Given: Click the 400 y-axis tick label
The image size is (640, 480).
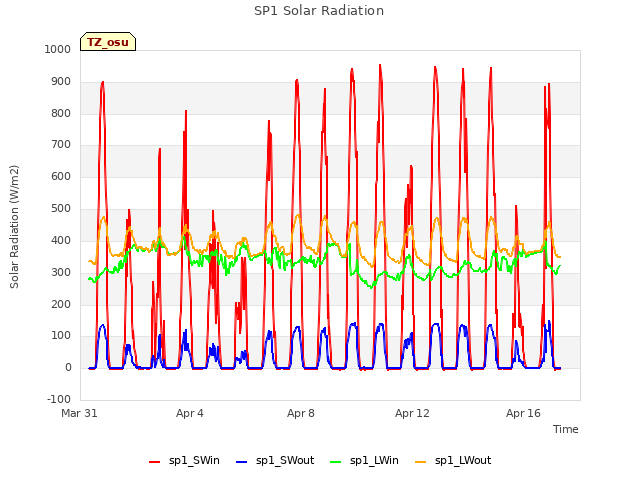Looking at the screenshot, I should coord(61,240).
